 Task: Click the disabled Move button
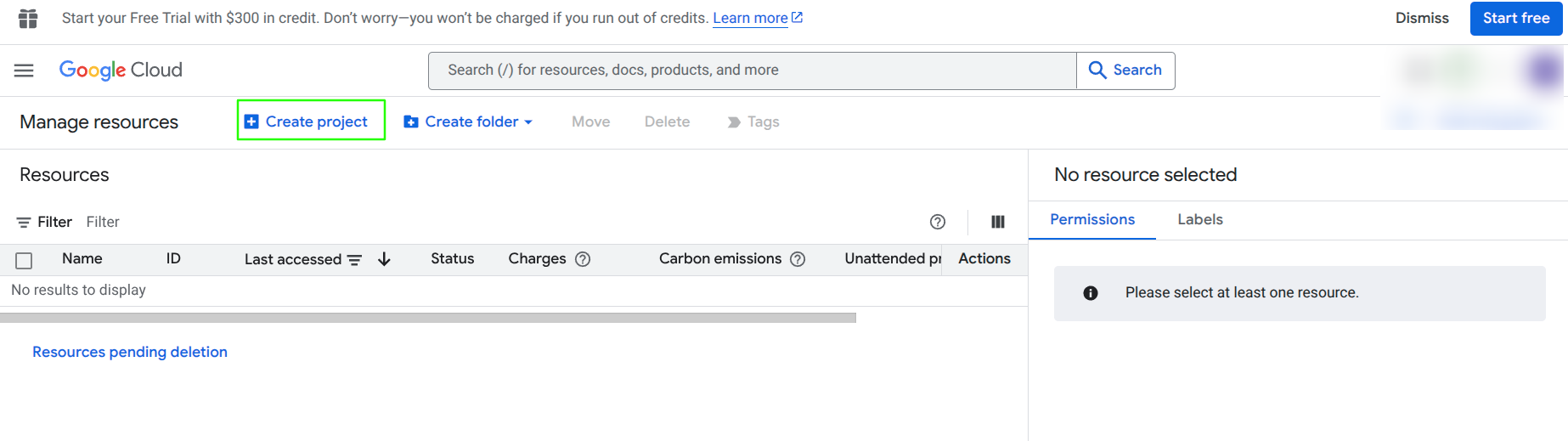[591, 122]
